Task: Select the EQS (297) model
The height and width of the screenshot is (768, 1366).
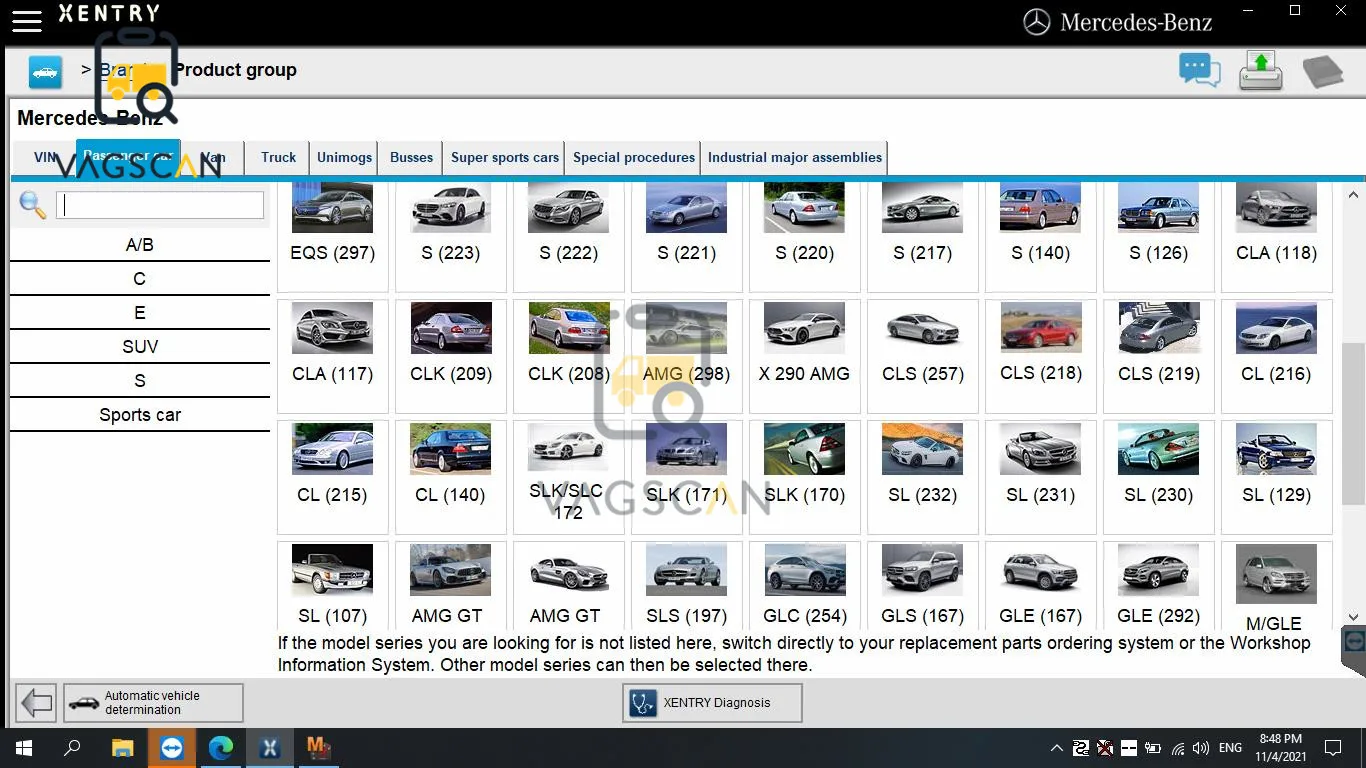Action: click(x=333, y=236)
